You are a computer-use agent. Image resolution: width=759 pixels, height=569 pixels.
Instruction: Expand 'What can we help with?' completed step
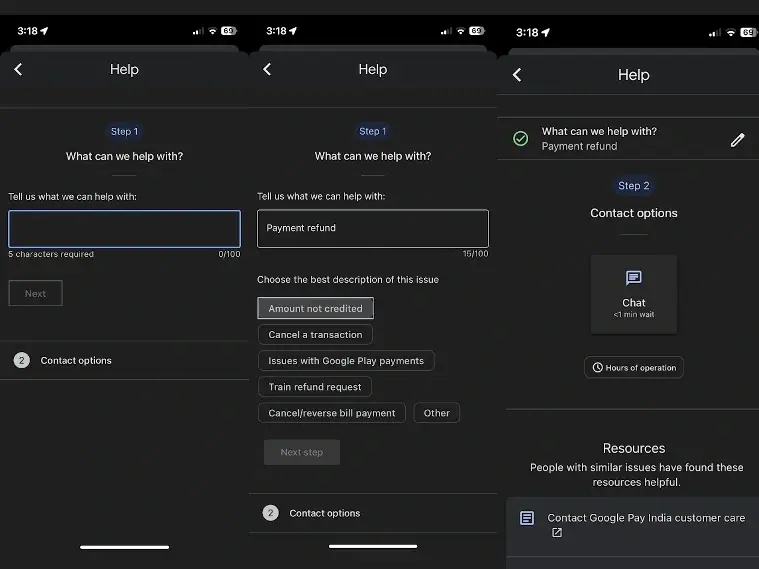(x=600, y=138)
